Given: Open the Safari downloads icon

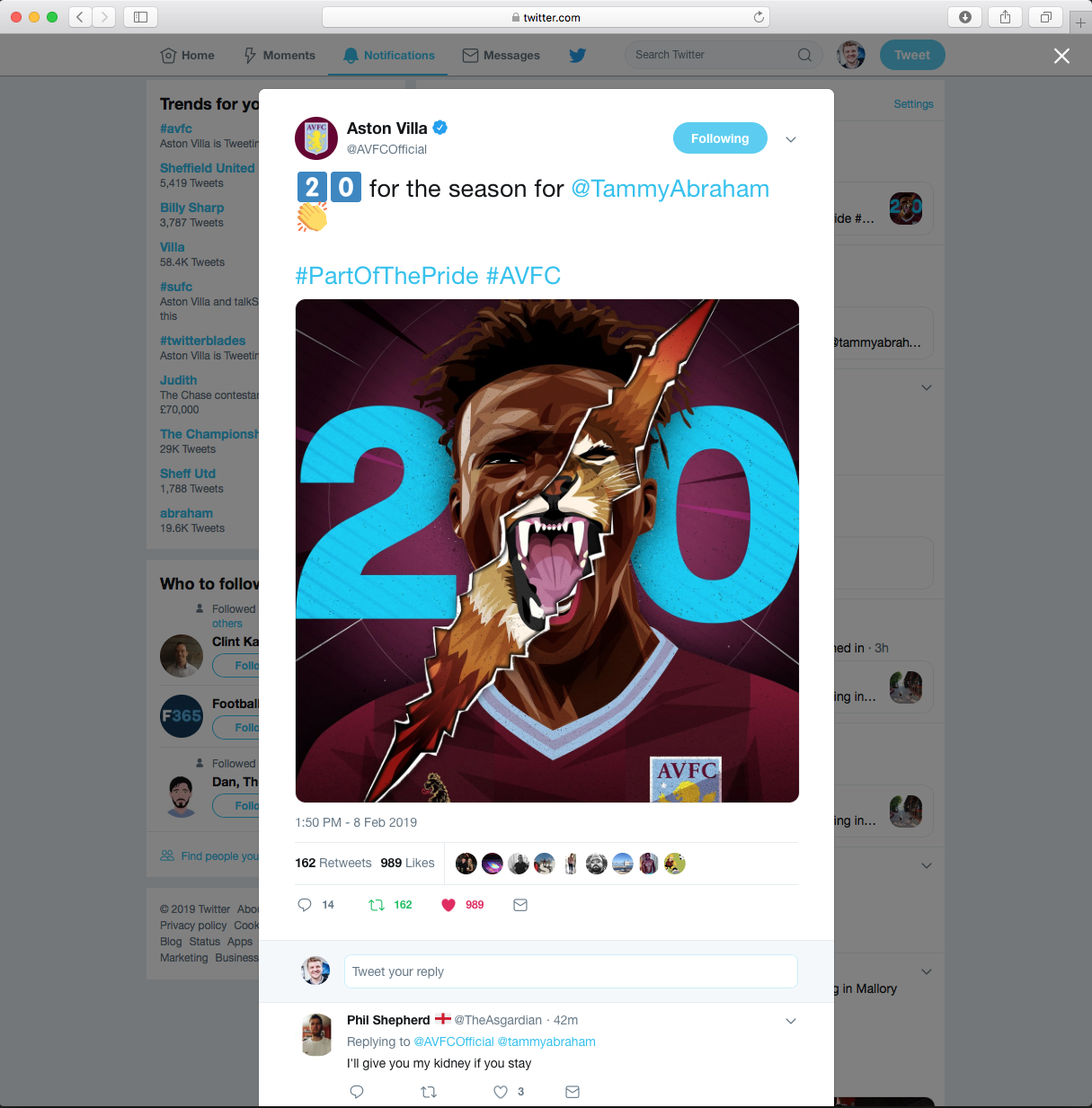Looking at the screenshot, I should (x=965, y=17).
